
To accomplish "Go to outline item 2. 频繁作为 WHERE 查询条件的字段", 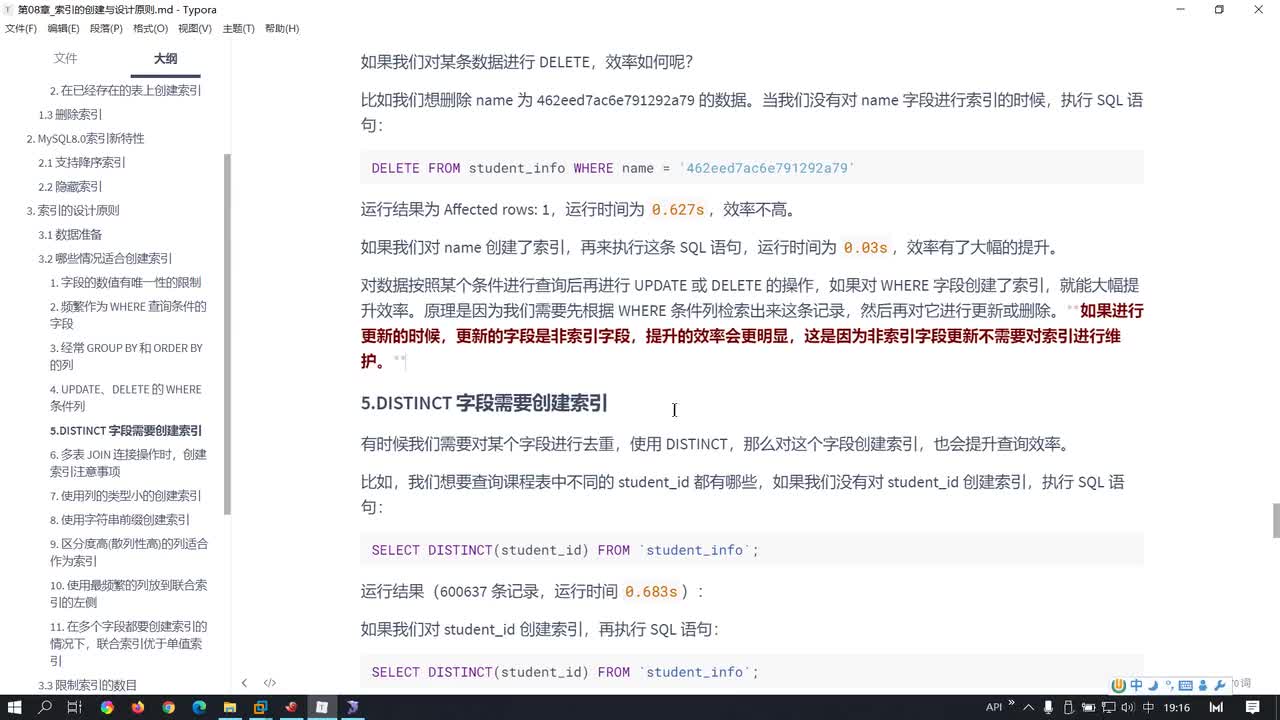I will 128,315.
